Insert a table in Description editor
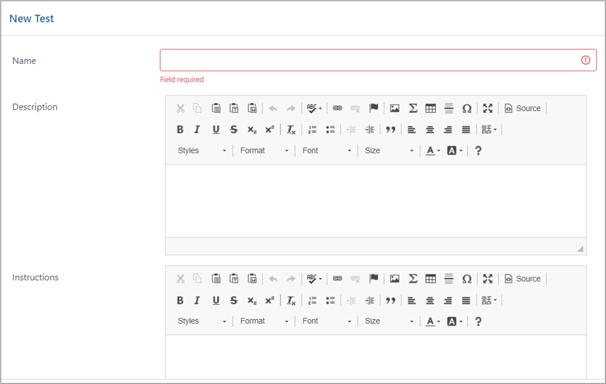Screen dimensions: 606x384 click(x=431, y=108)
